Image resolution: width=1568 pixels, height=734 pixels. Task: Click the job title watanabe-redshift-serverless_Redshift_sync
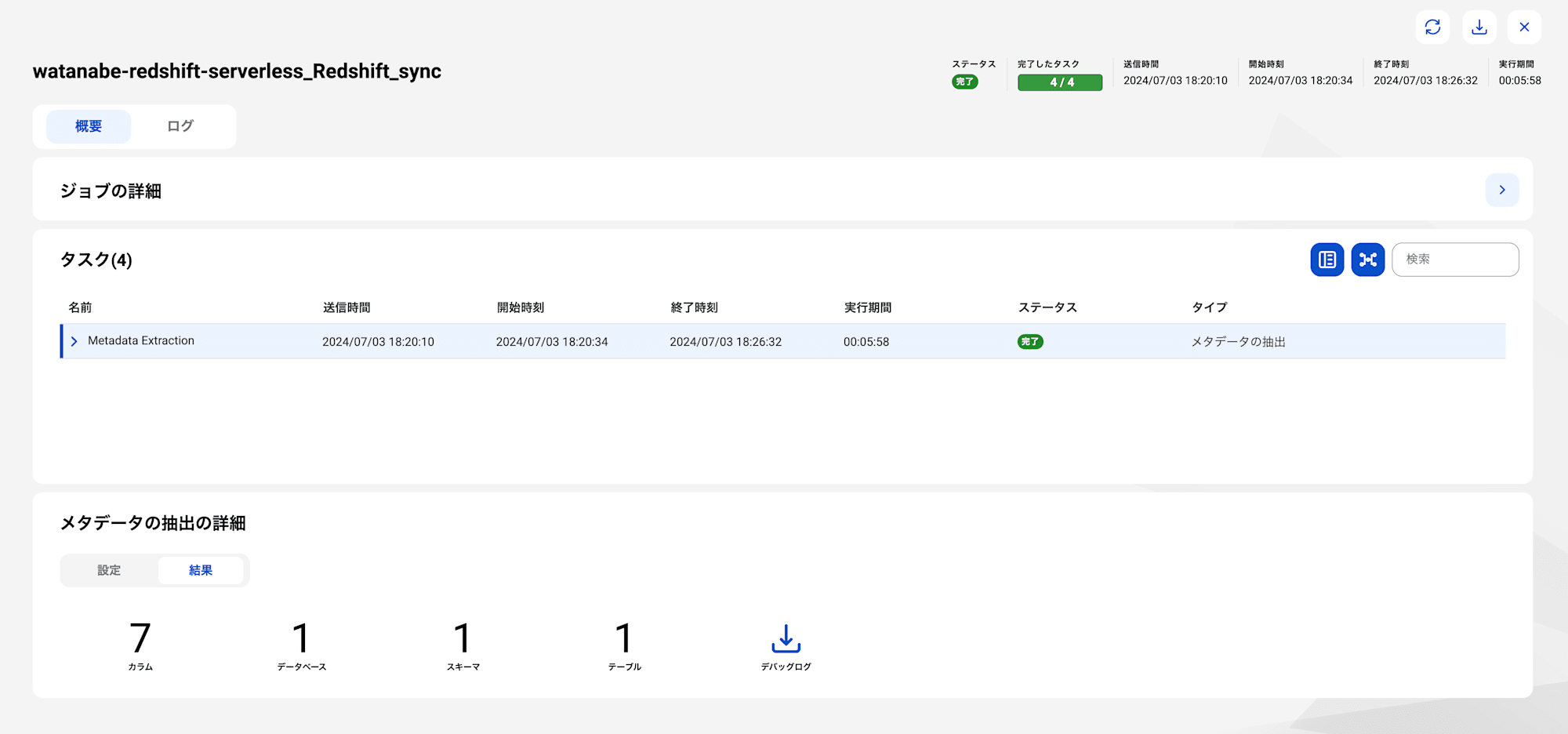[237, 71]
